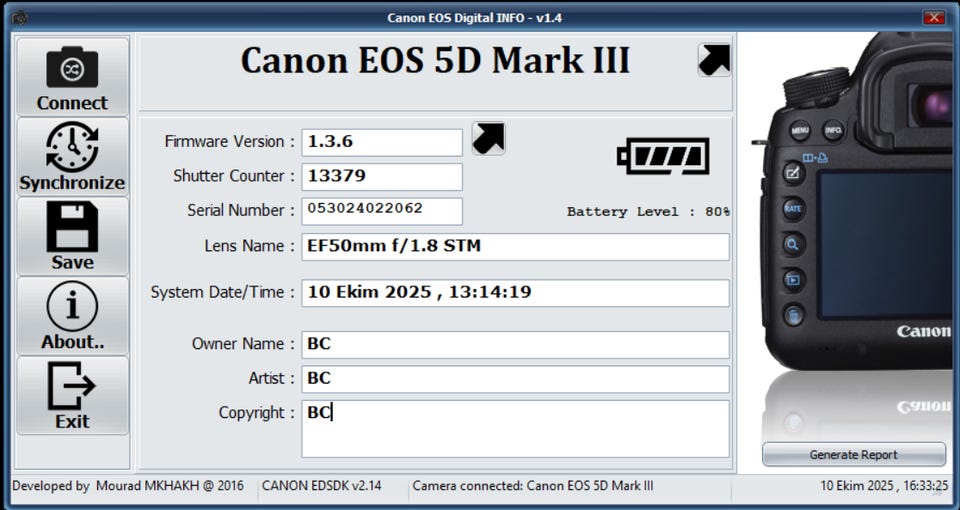Click the app icon in the title bar

[x=20, y=18]
